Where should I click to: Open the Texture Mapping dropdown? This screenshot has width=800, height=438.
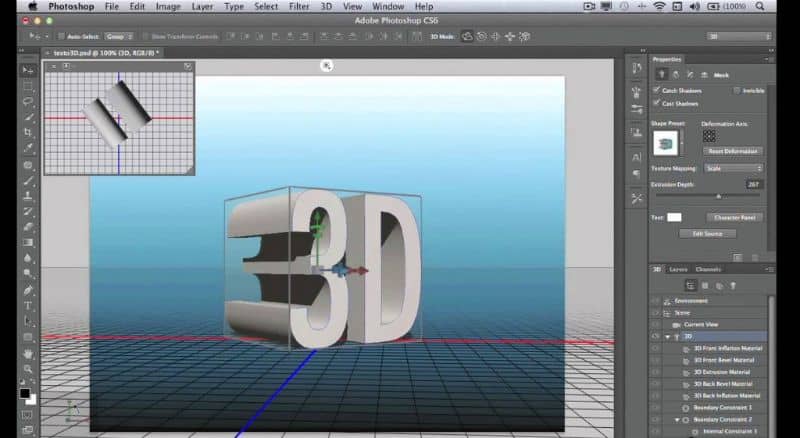733,168
